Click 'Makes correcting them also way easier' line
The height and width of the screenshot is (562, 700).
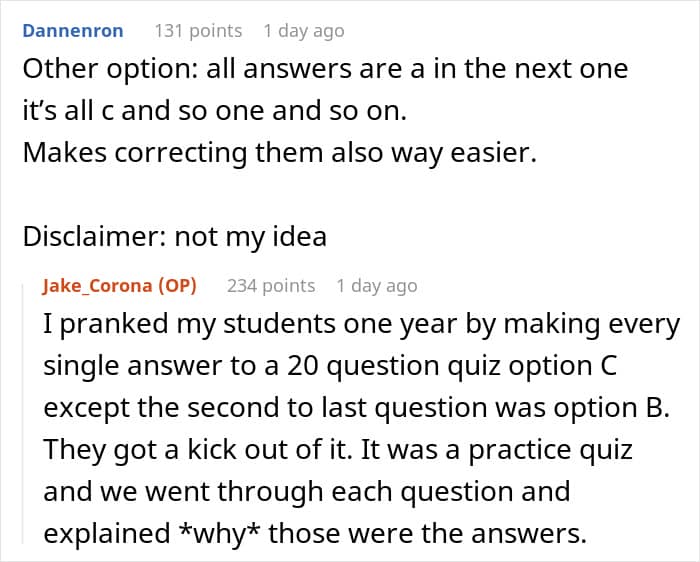[279, 153]
